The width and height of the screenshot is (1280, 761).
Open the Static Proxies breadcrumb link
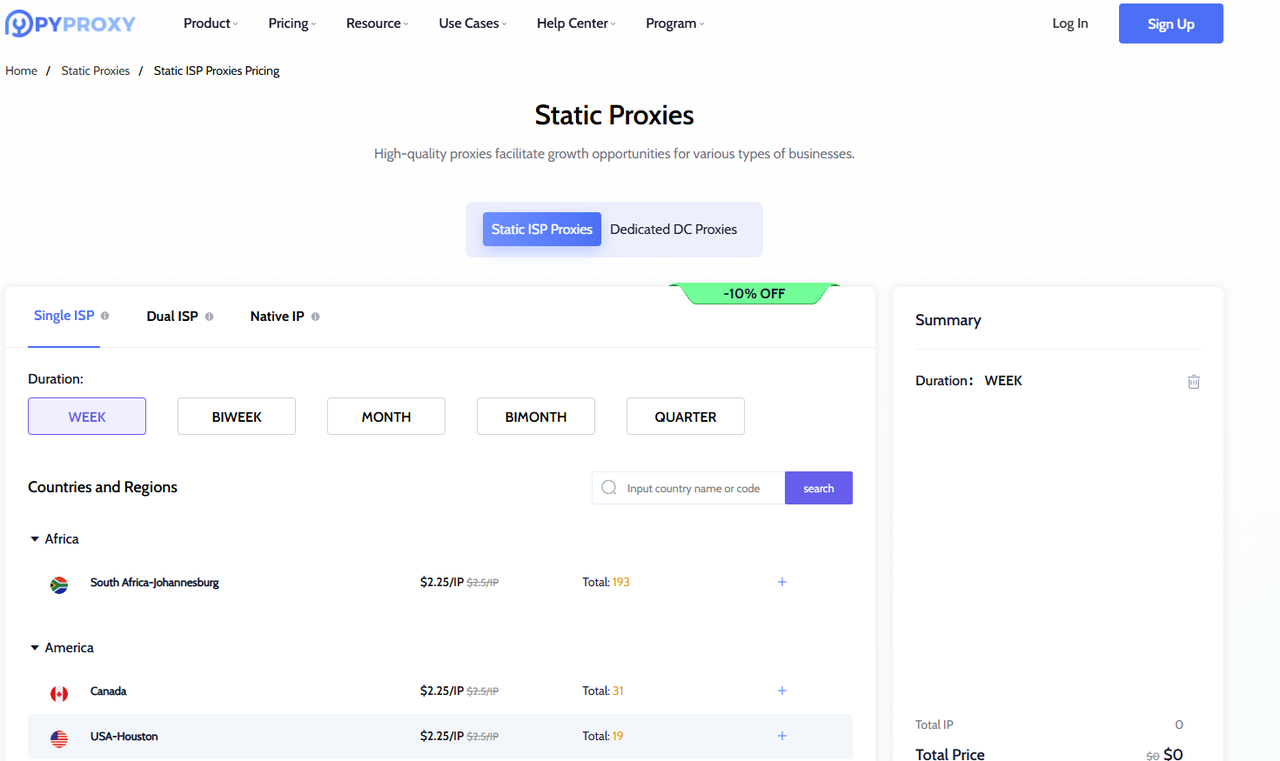95,70
